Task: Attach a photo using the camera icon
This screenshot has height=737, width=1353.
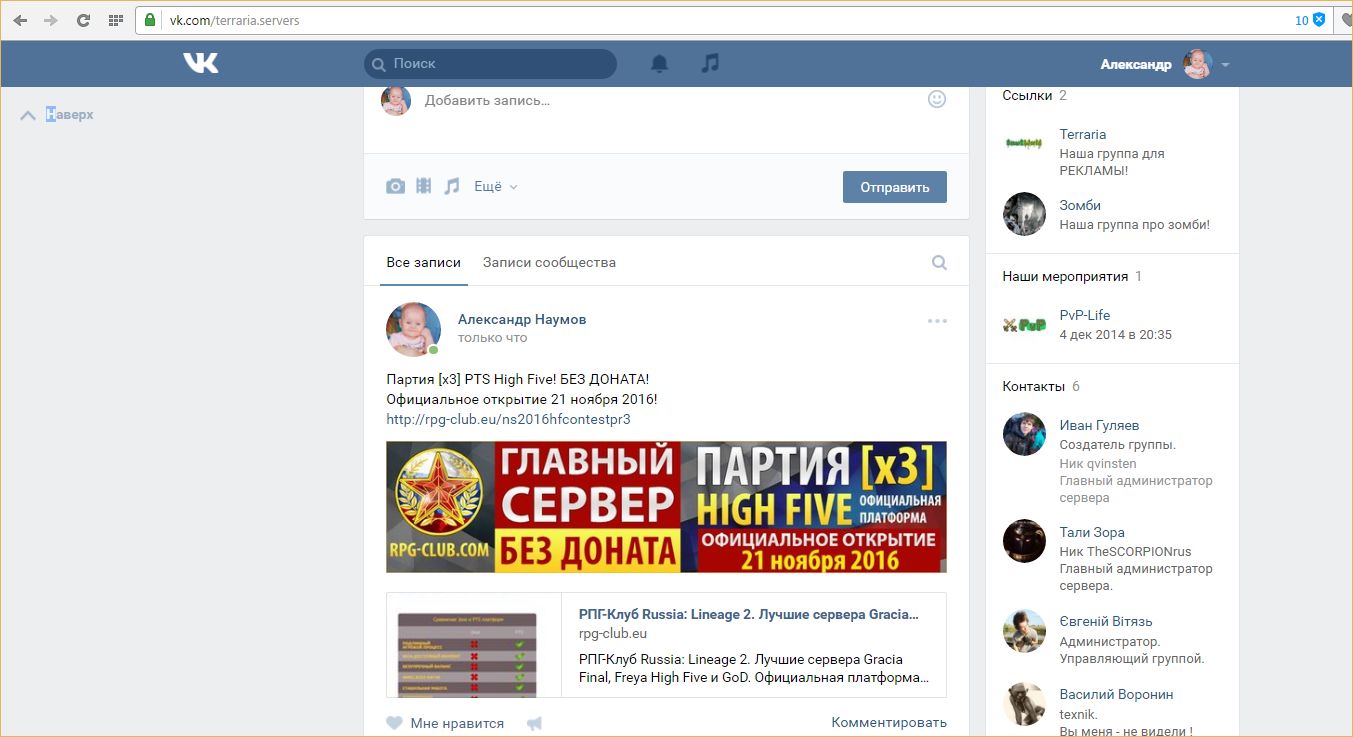Action: (x=396, y=186)
